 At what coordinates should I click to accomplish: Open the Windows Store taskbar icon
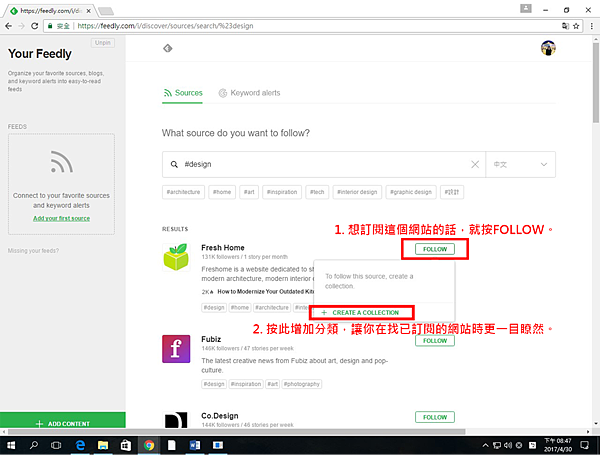click(x=126, y=445)
